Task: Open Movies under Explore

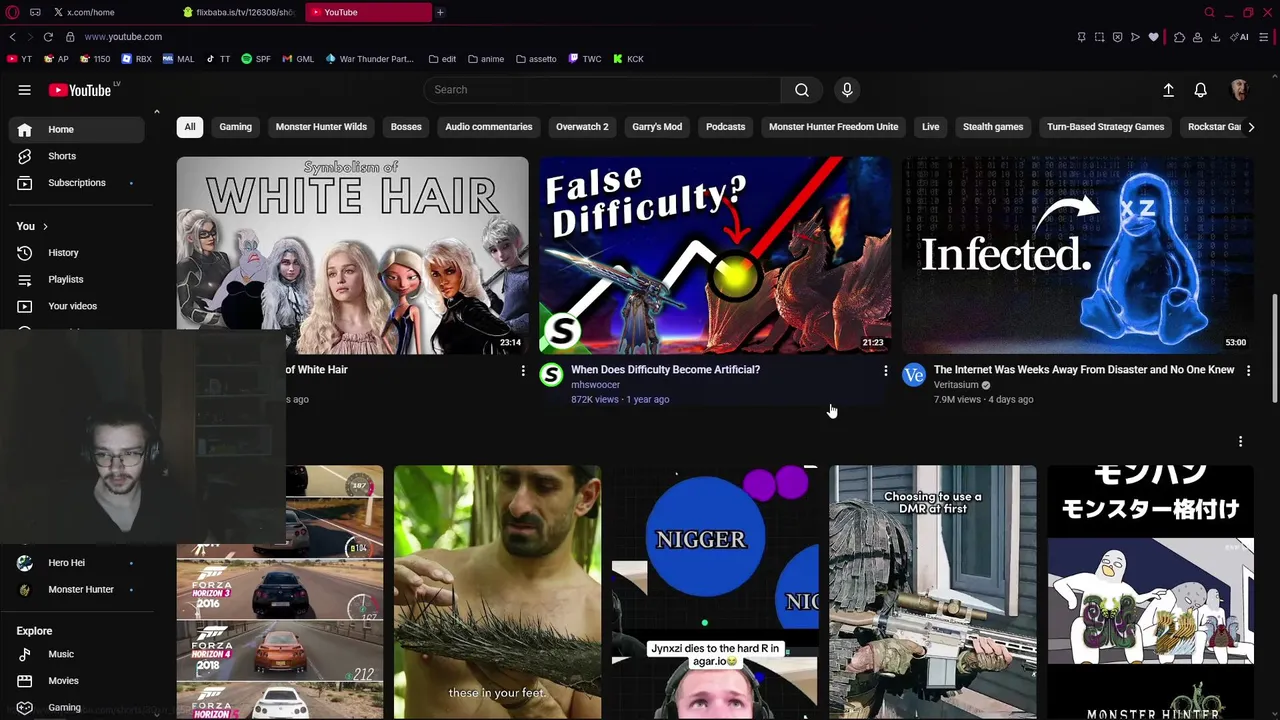Action: 77,681
